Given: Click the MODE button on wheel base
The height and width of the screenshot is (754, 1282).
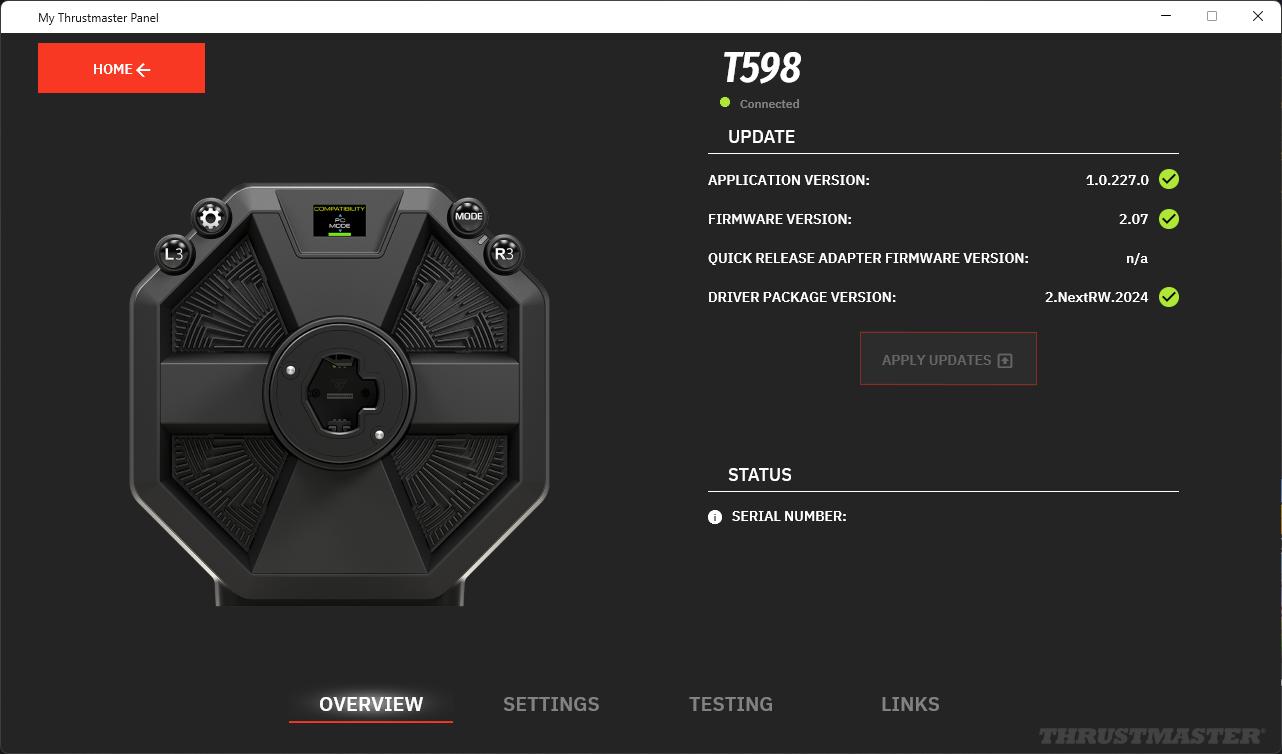Looking at the screenshot, I should tap(468, 216).
